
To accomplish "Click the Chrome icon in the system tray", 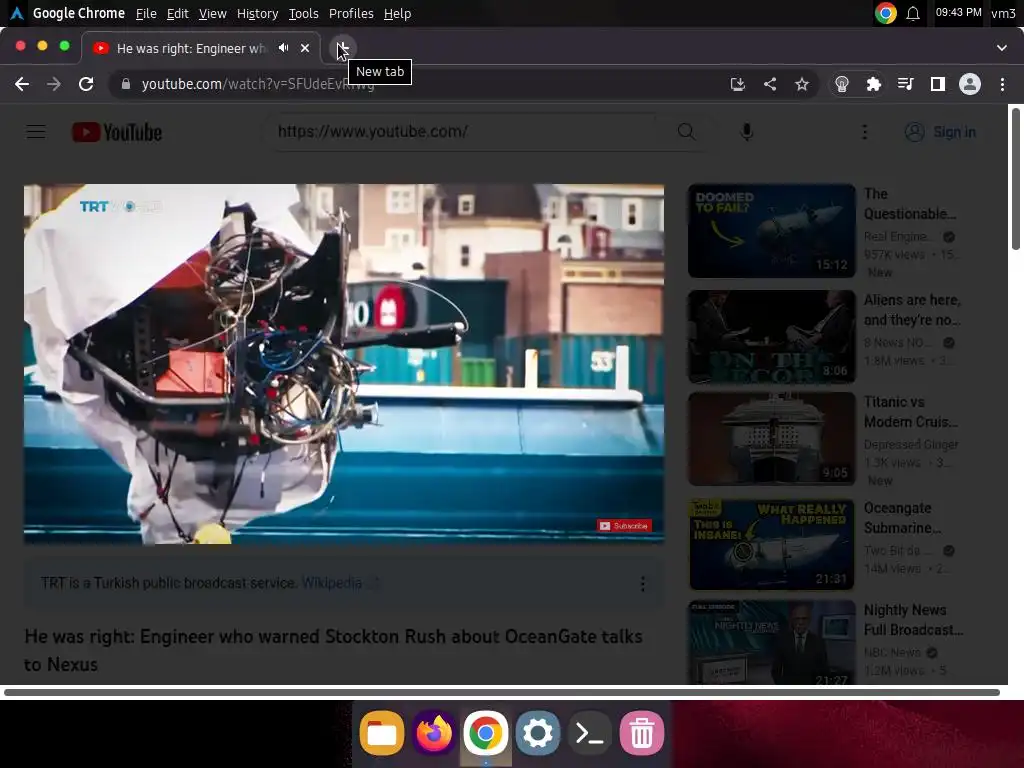I will click(x=886, y=13).
